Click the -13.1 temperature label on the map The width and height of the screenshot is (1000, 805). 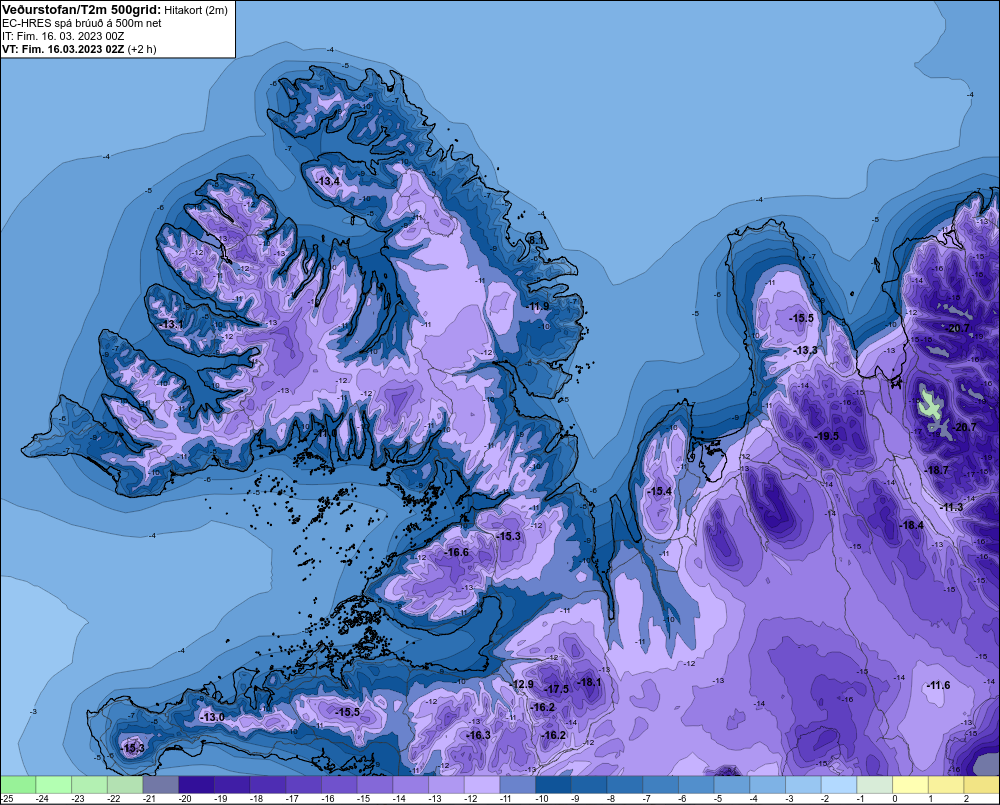[172, 324]
